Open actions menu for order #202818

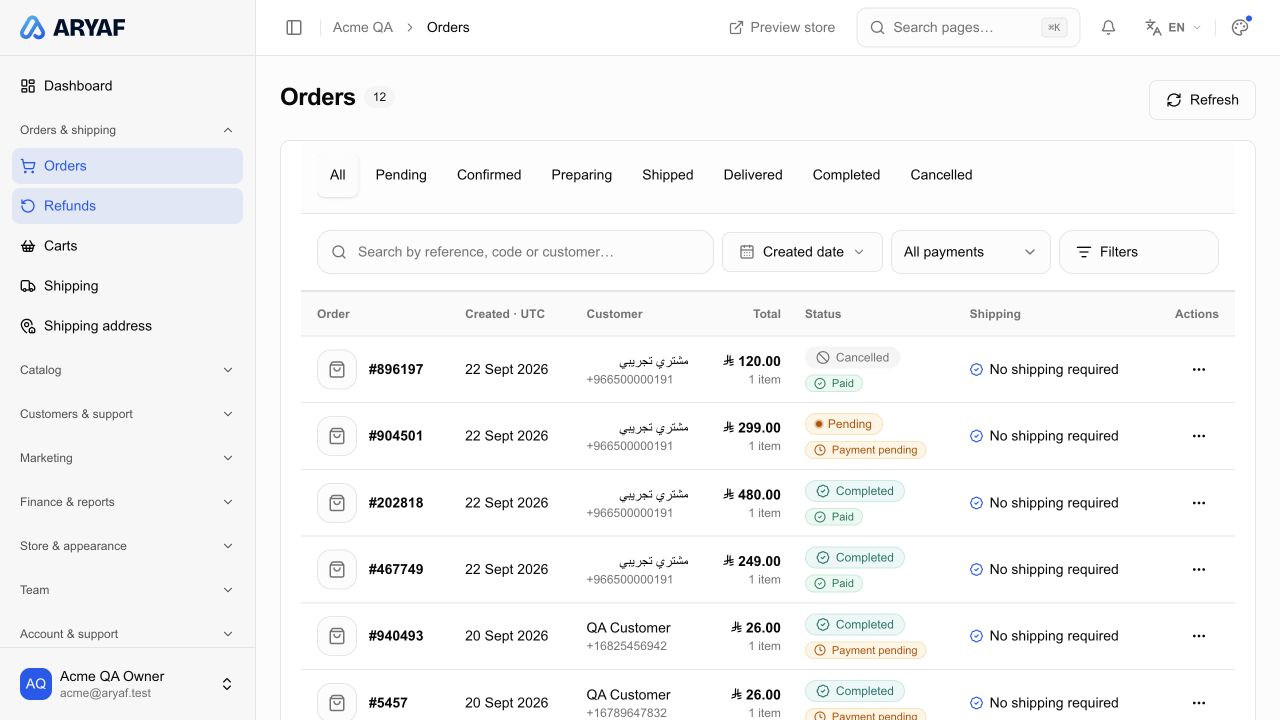(1199, 503)
